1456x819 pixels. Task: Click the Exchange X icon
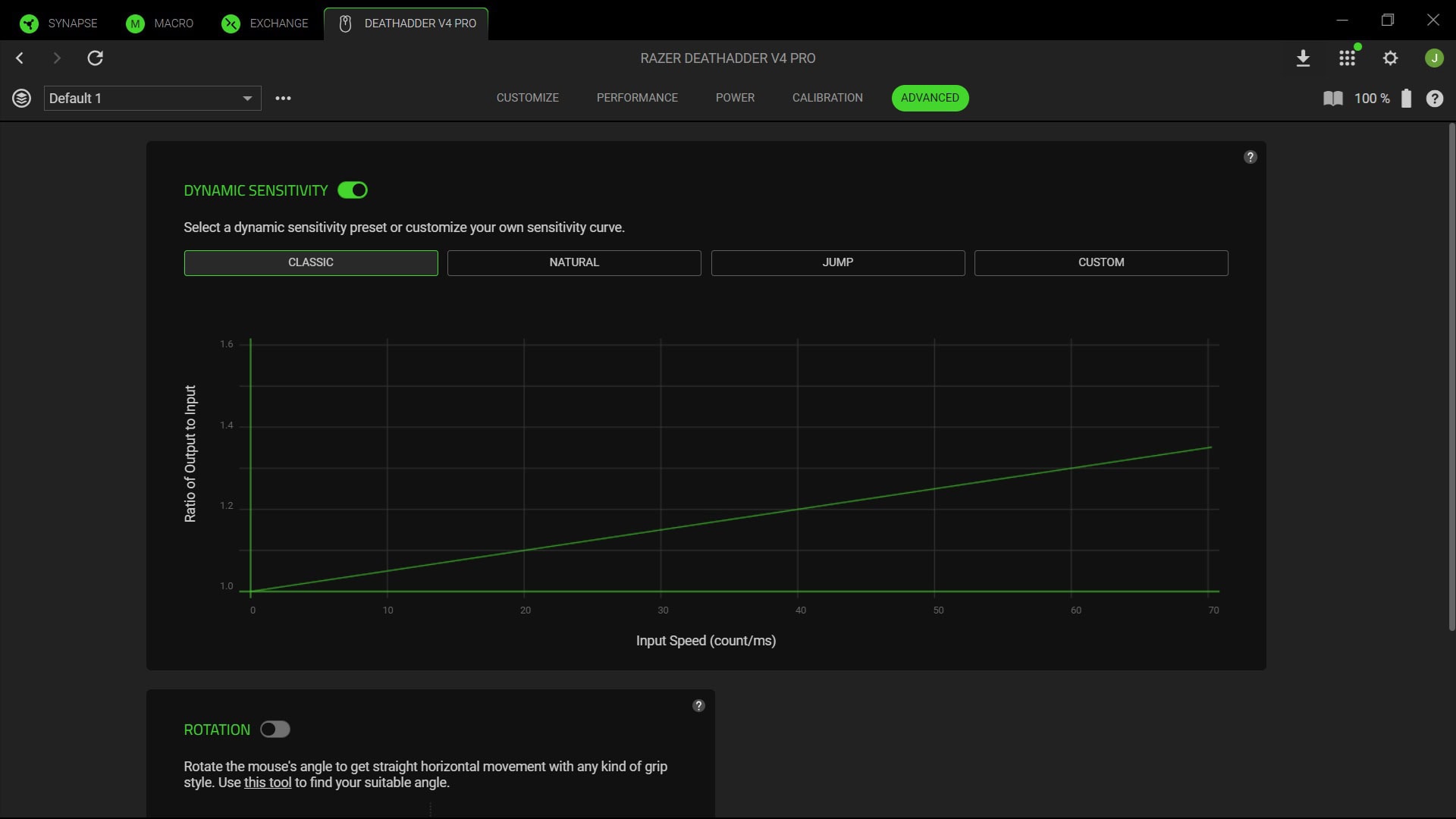(x=231, y=24)
